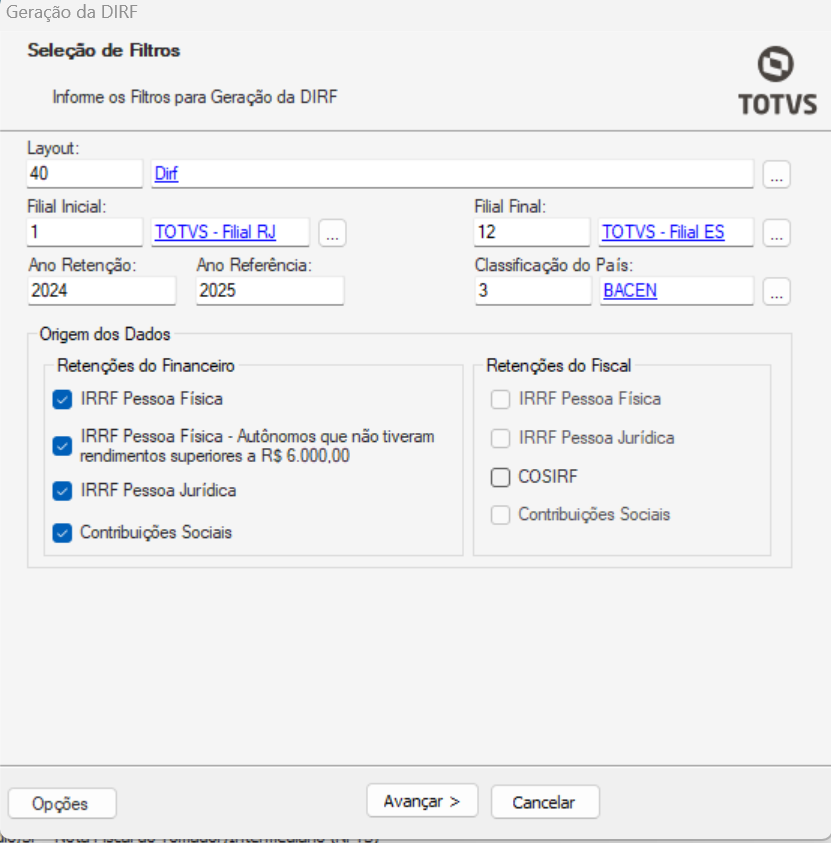Click the Avançar > button

[422, 801]
